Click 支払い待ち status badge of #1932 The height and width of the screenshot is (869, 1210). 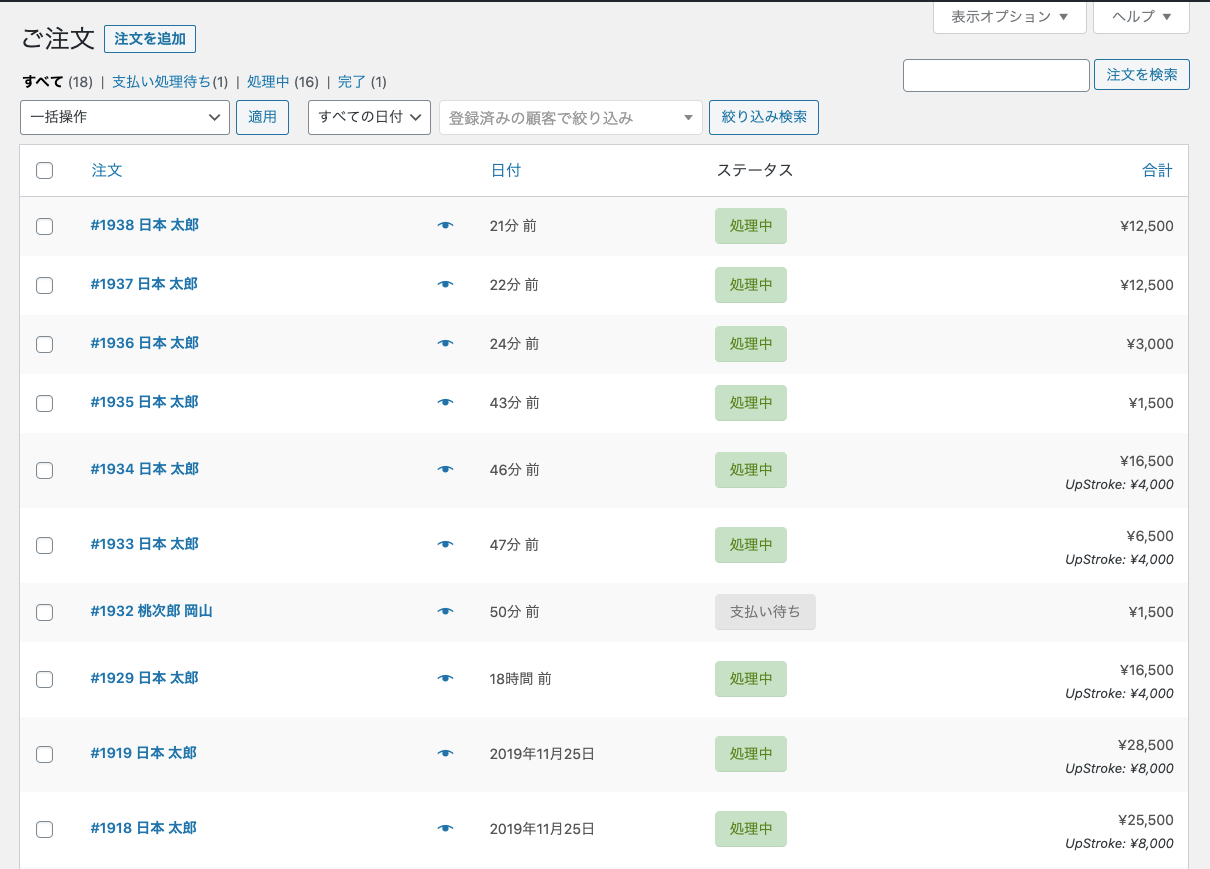point(765,612)
